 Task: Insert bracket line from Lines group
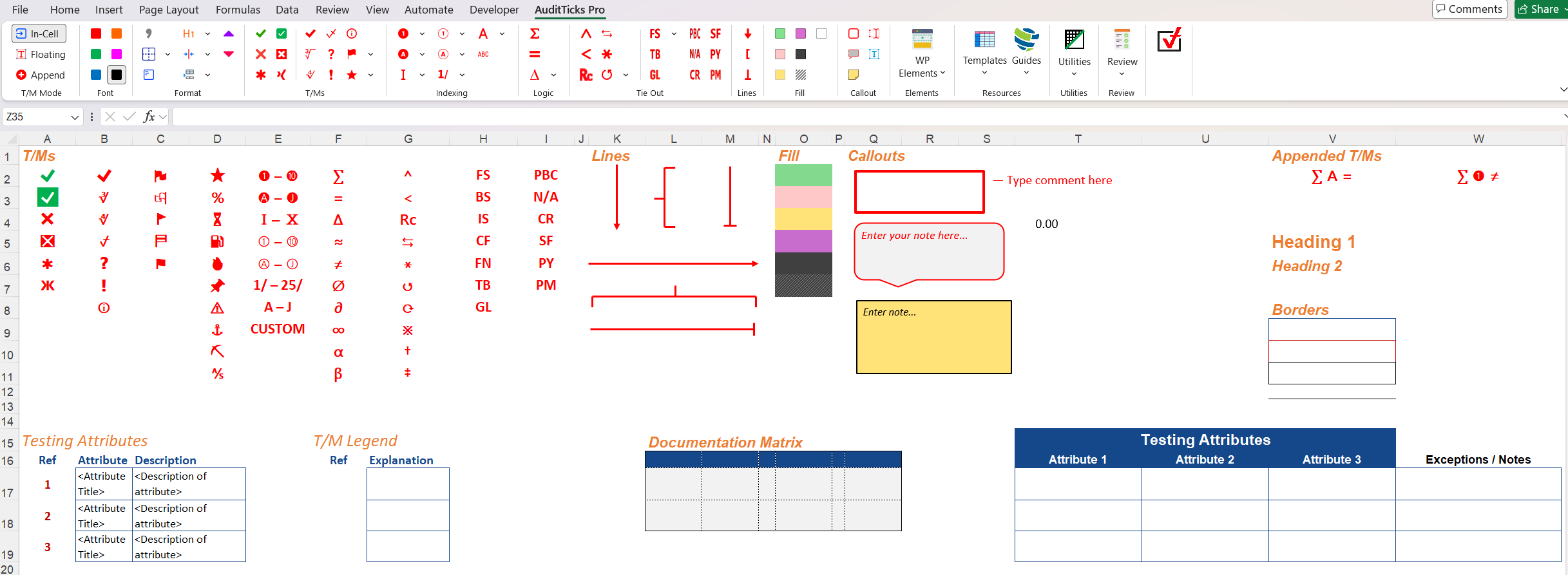[x=748, y=54]
